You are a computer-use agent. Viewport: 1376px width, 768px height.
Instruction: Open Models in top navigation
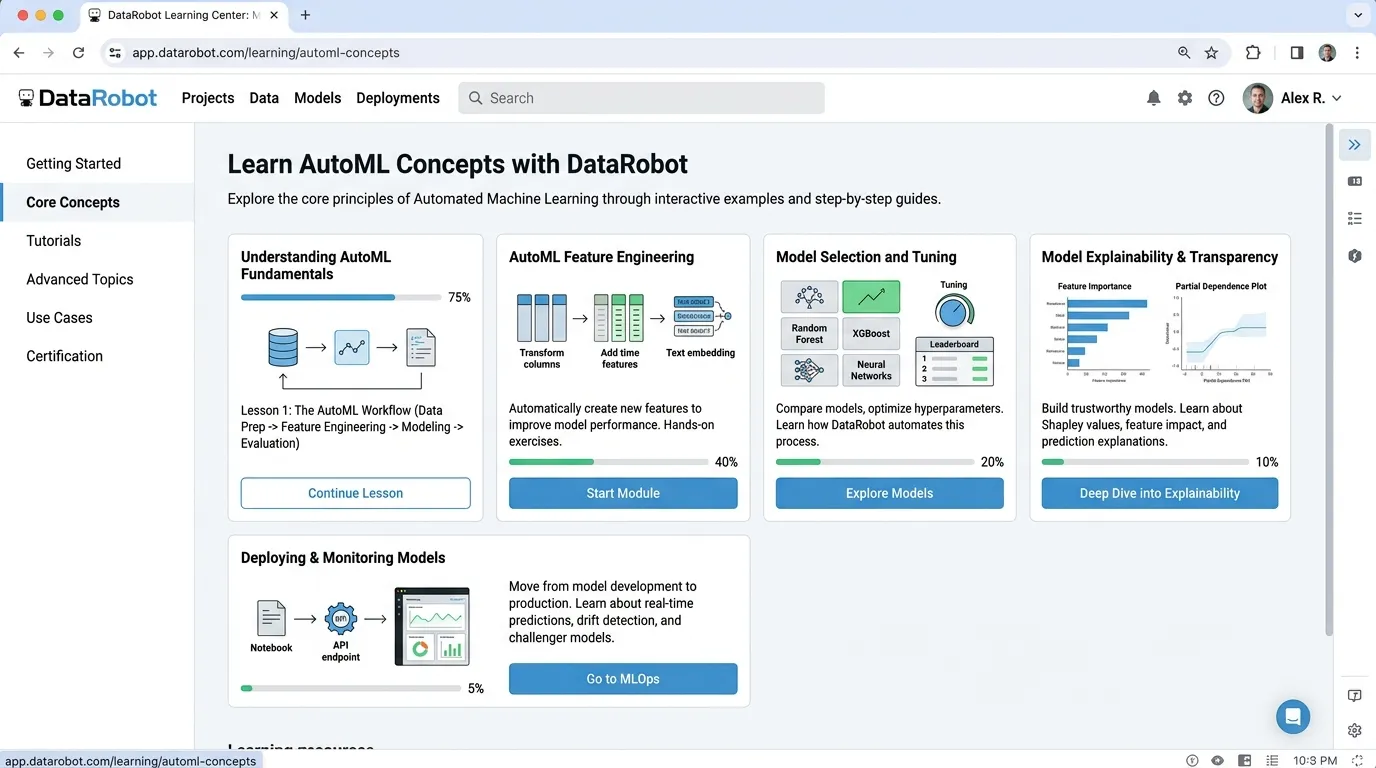tap(318, 98)
